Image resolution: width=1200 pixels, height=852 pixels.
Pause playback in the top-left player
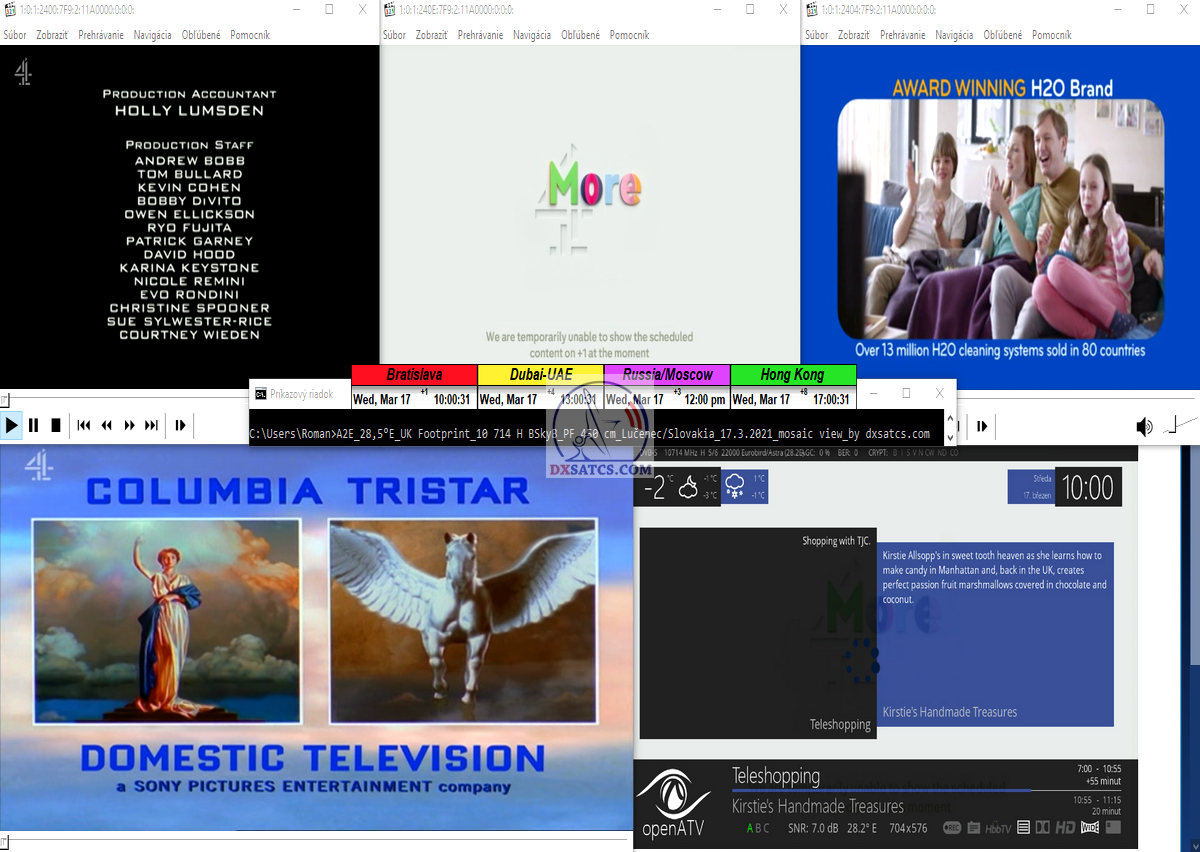(33, 425)
